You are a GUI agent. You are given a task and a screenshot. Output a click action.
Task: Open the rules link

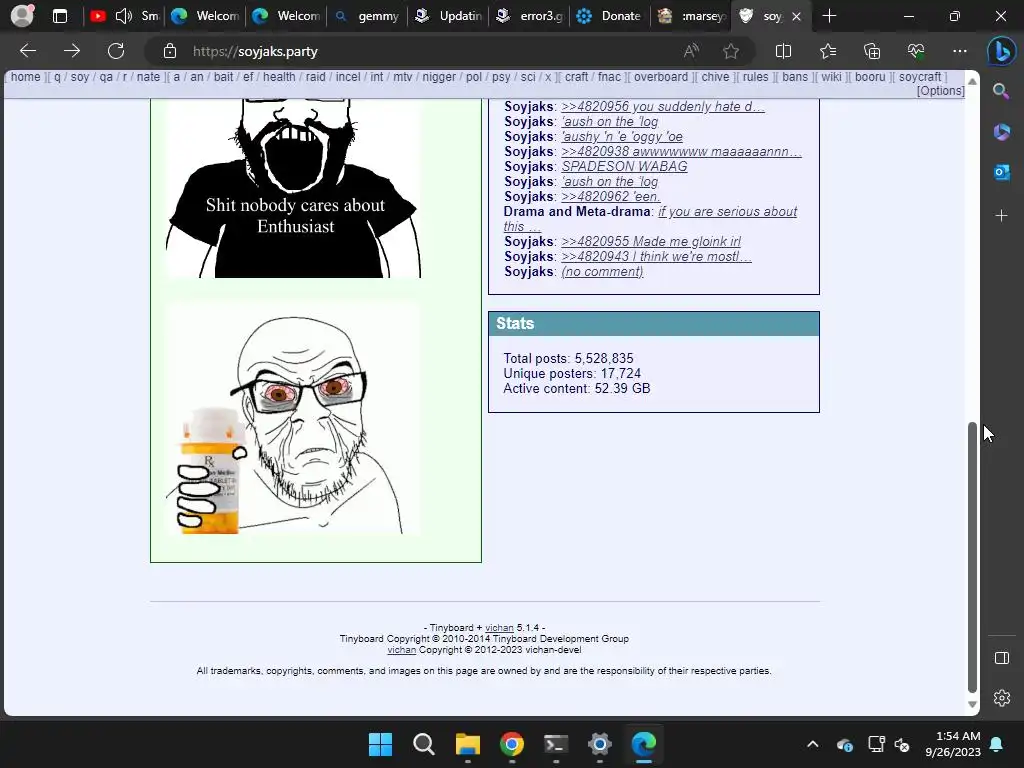point(756,77)
